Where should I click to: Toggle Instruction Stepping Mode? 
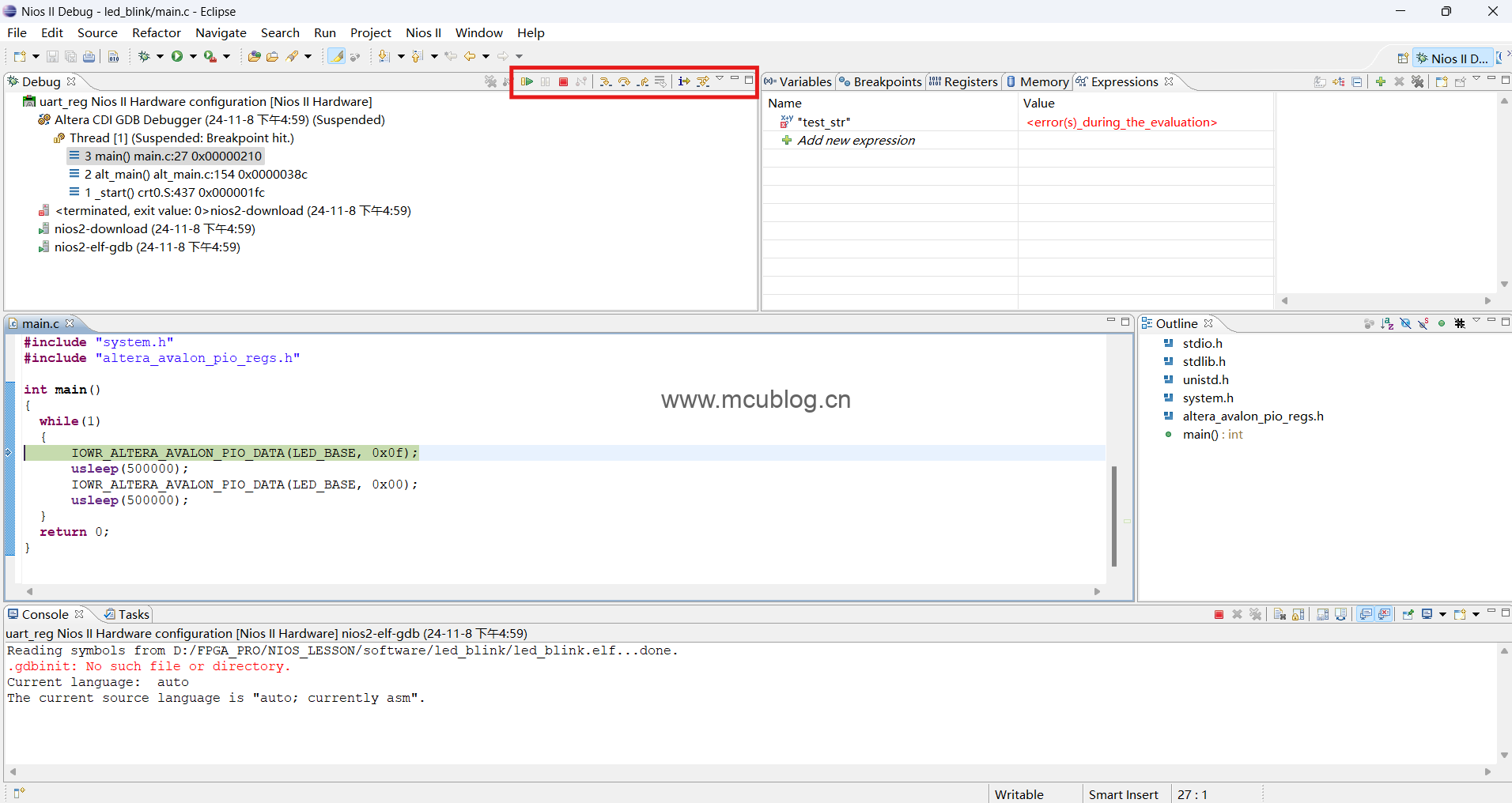(x=684, y=81)
